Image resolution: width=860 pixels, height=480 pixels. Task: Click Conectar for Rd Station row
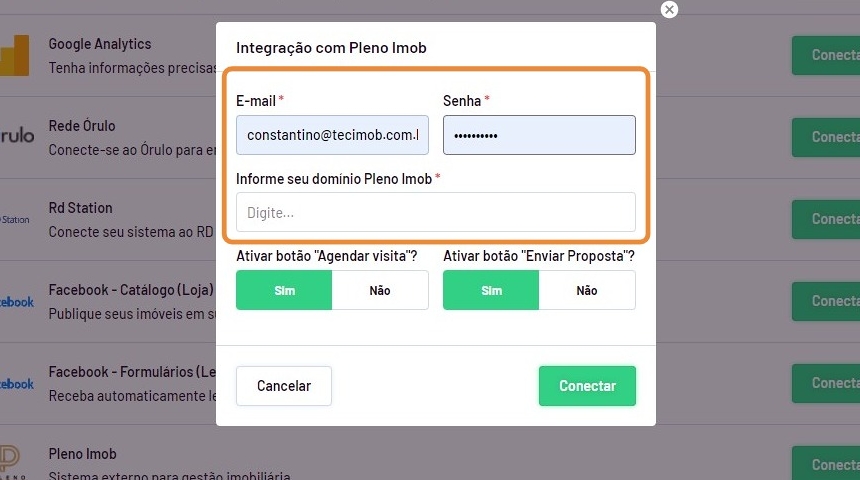[x=827, y=219]
